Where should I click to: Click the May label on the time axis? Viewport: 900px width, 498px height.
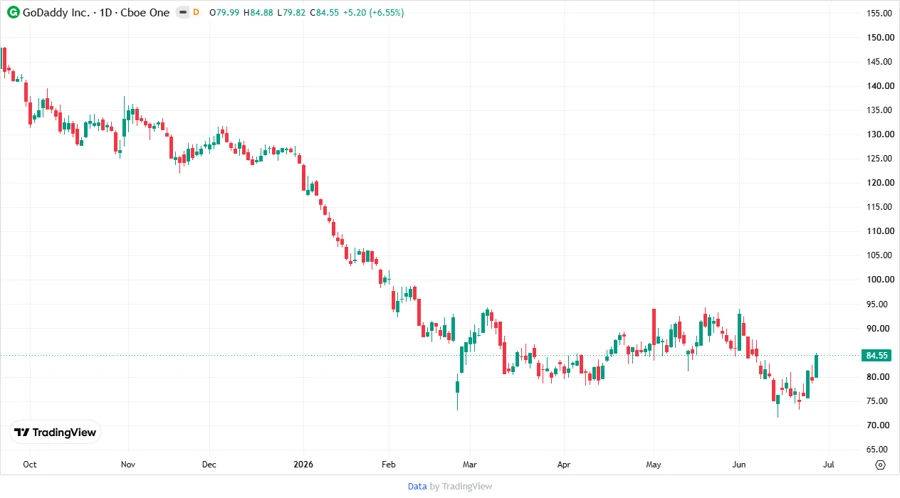tap(653, 464)
